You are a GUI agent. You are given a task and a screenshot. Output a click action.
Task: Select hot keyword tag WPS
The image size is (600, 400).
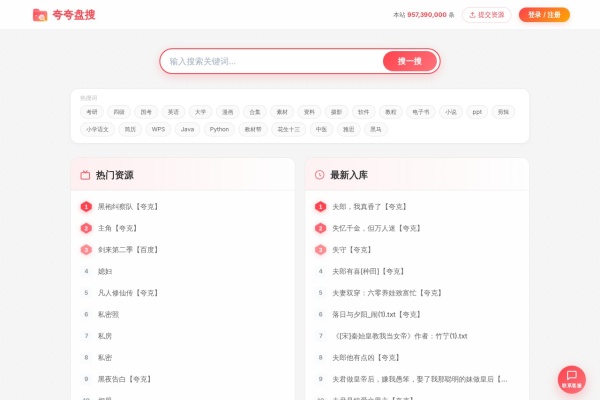158,129
